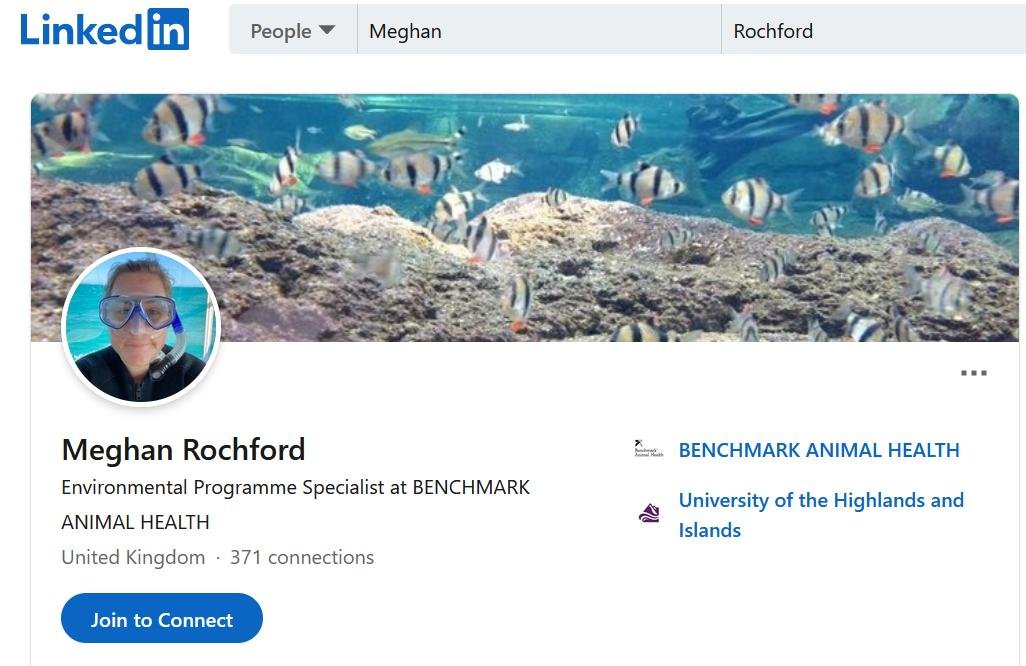Click Join to Connect
1026x666 pixels.
[x=161, y=618]
